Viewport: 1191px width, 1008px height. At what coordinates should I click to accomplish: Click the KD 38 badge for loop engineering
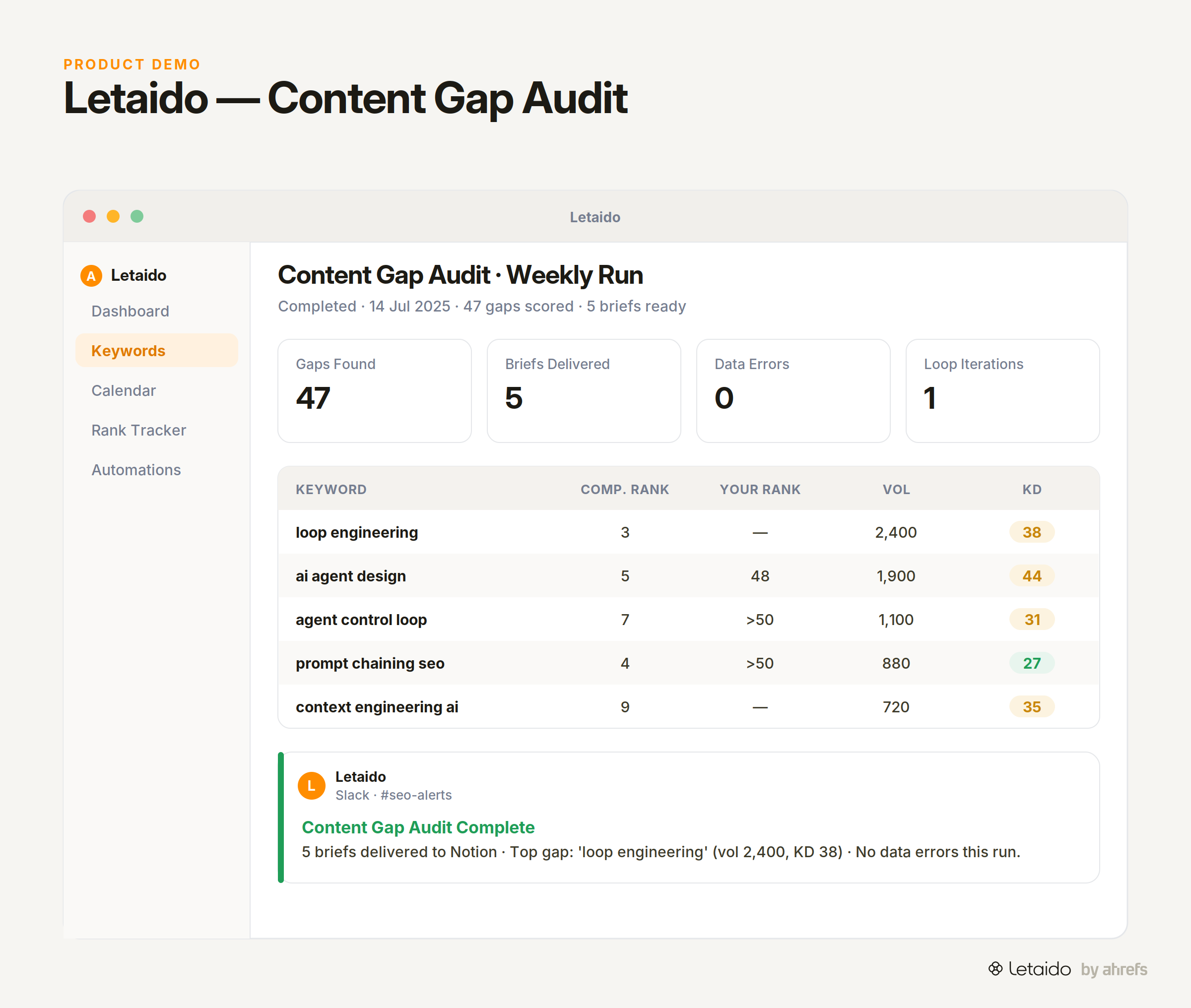click(1032, 532)
